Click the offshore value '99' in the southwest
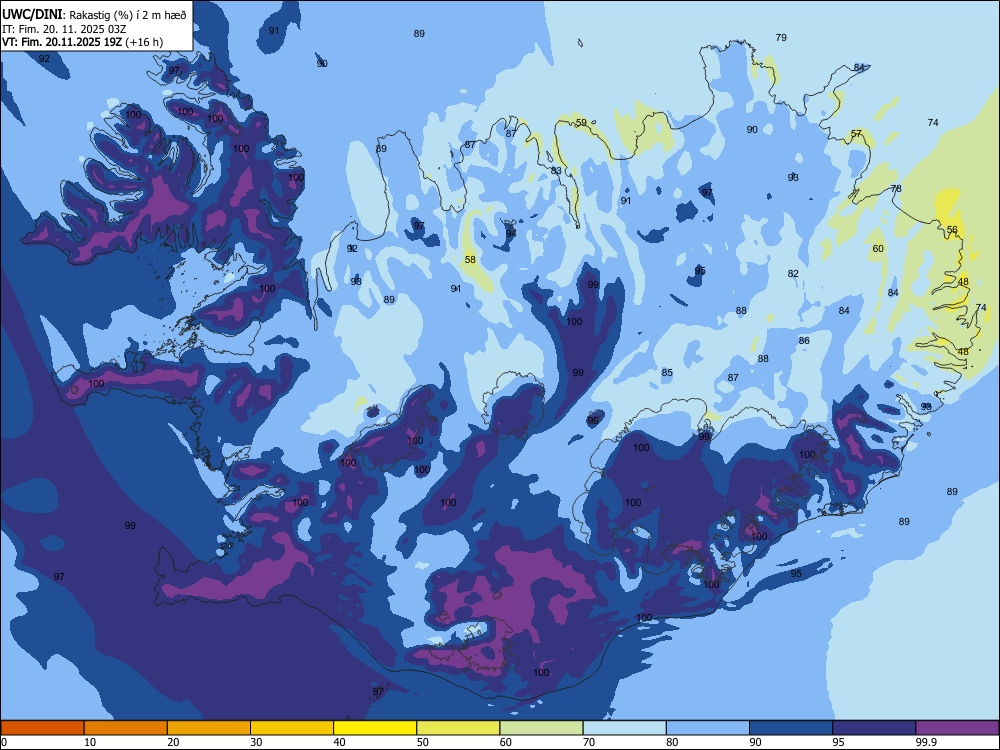The image size is (1000, 750). click(130, 526)
